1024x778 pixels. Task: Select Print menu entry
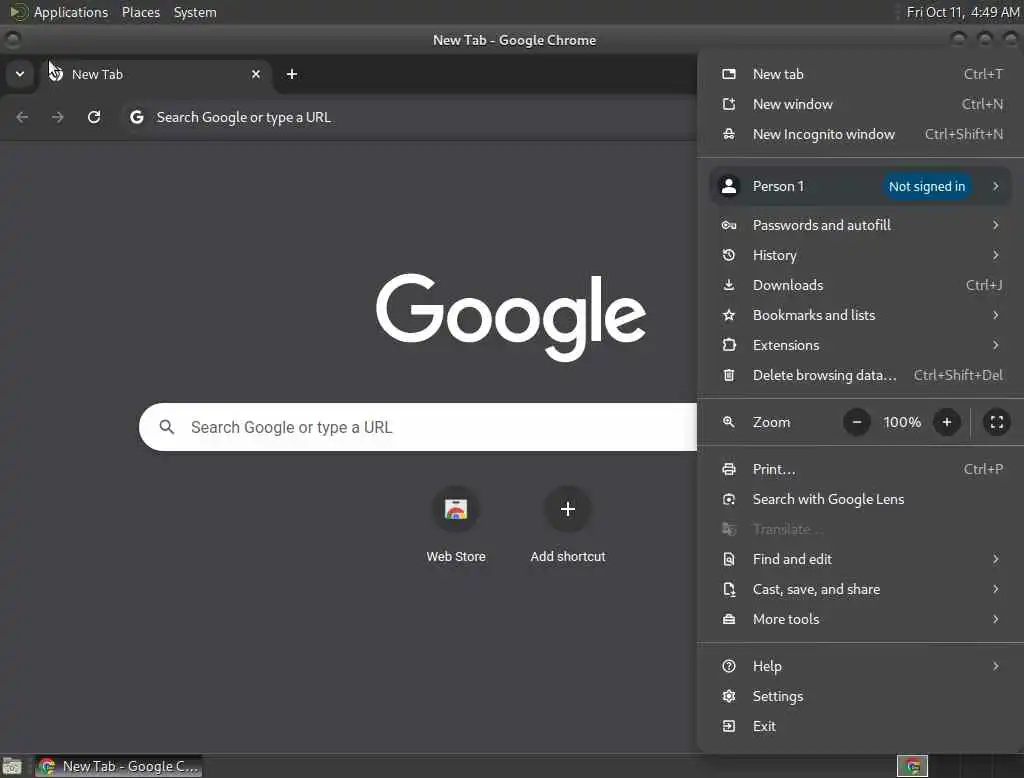861,469
